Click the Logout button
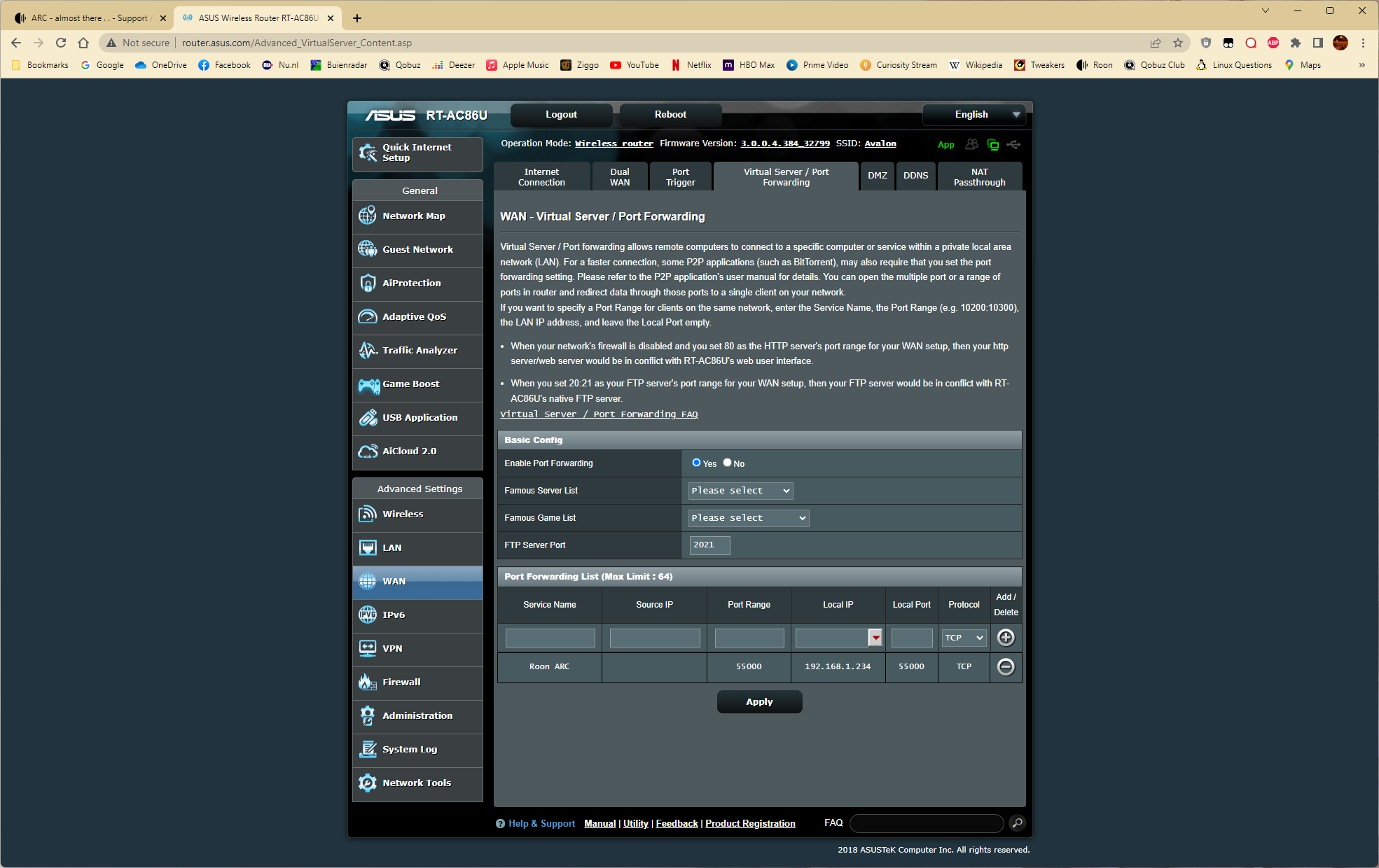 561,115
